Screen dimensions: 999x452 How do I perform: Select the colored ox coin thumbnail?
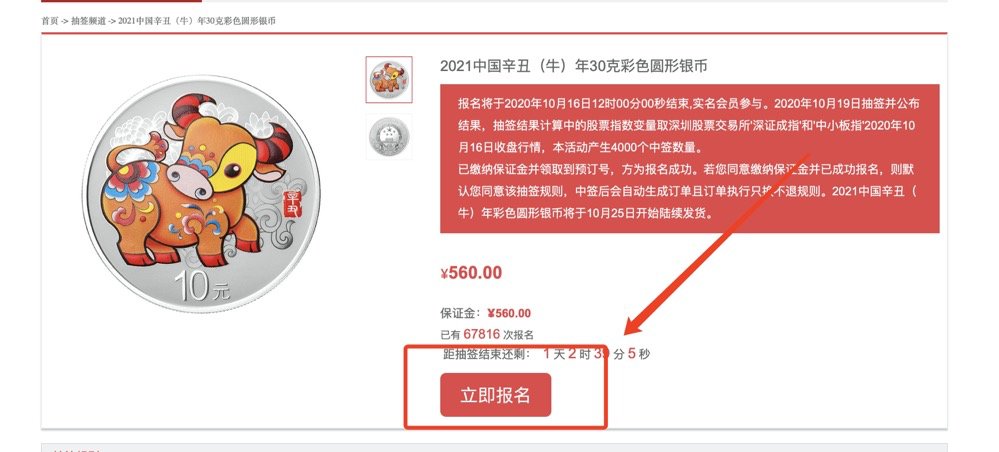tap(389, 80)
